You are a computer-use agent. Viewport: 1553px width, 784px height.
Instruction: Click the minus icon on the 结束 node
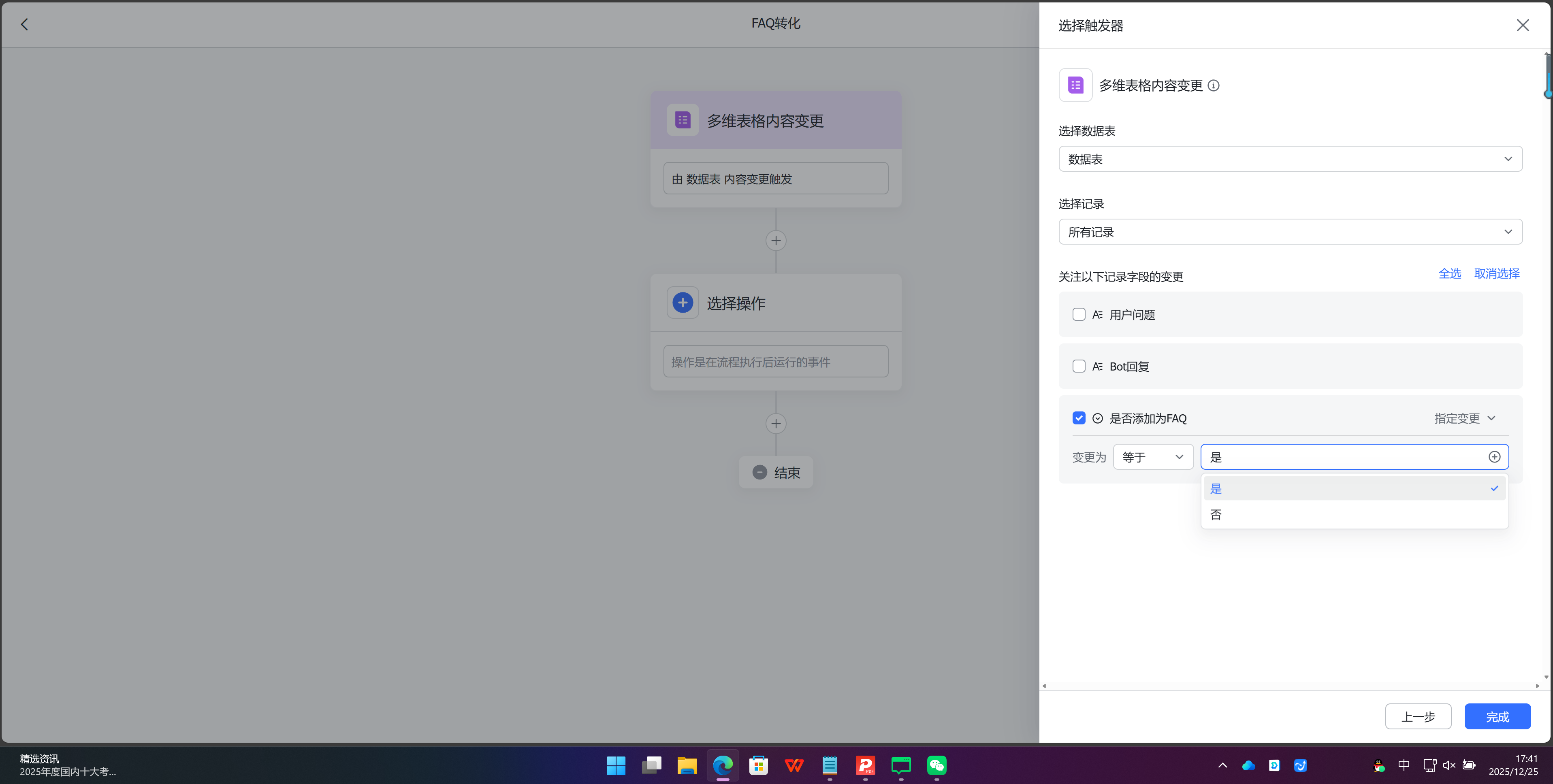pos(759,473)
